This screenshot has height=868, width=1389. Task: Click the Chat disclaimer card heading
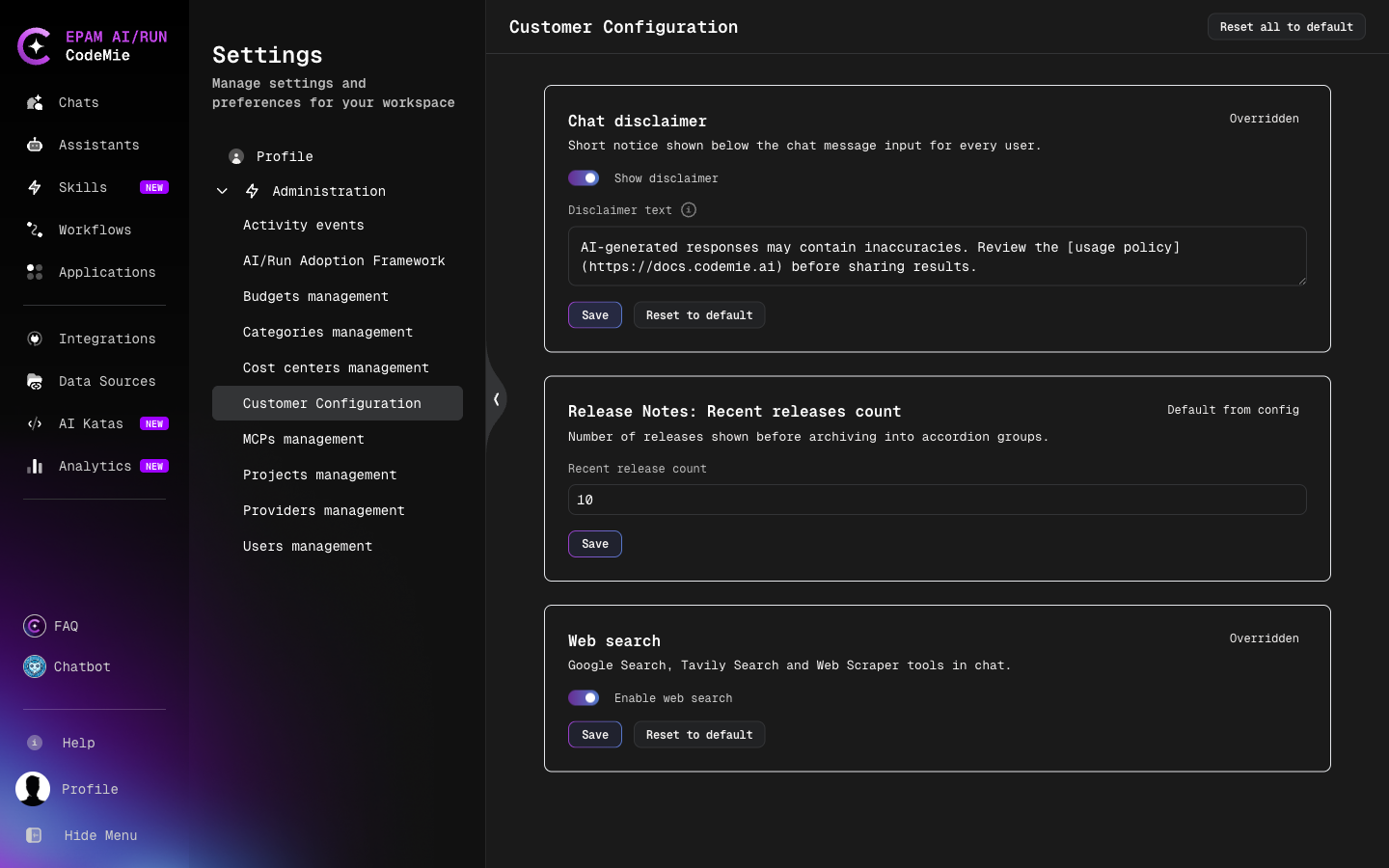point(638,122)
